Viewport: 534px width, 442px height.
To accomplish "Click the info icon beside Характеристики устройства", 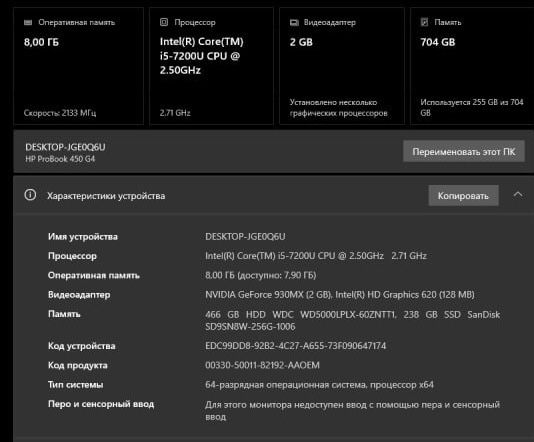I will (30, 195).
